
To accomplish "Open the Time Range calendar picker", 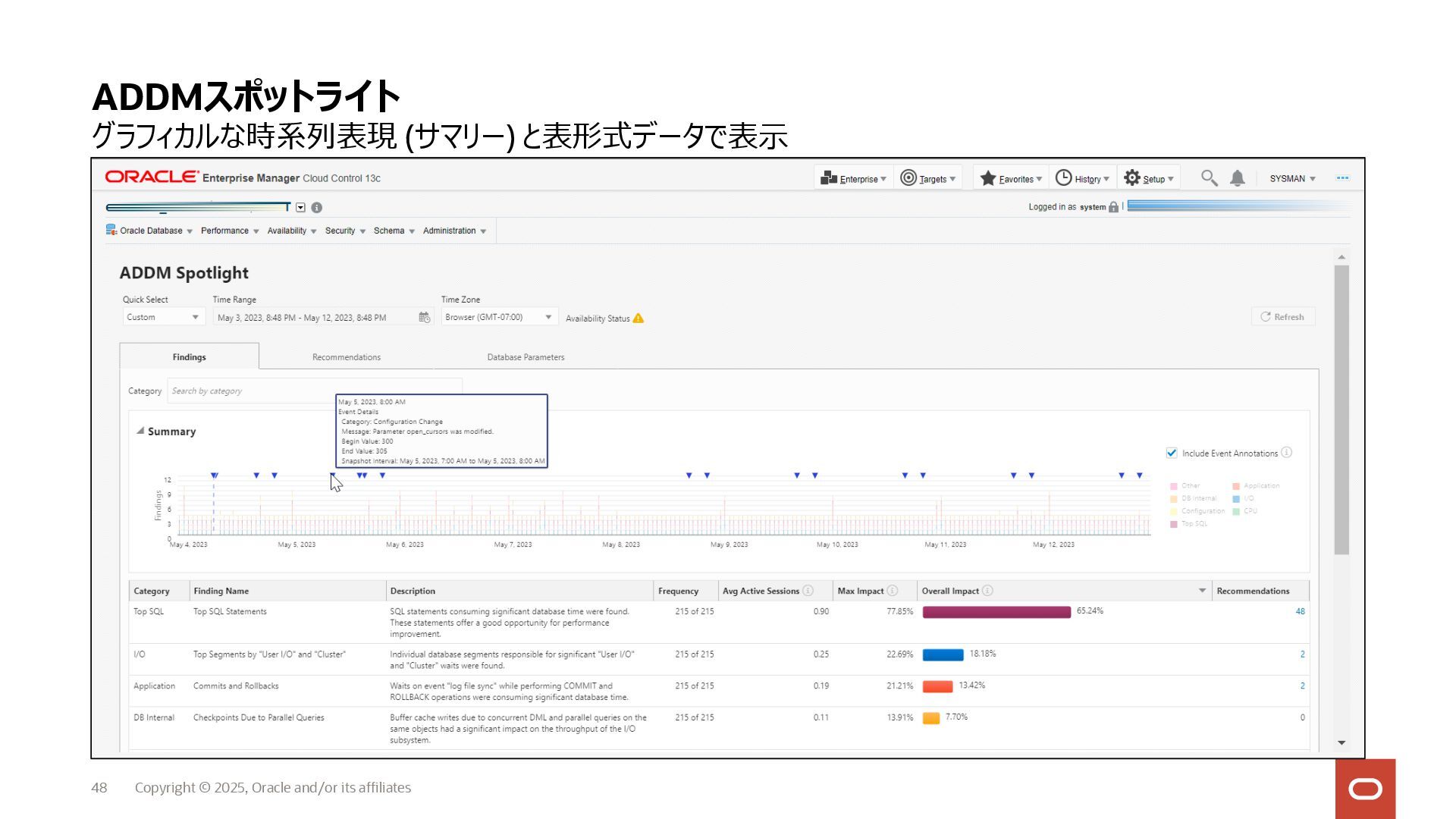I will (425, 318).
